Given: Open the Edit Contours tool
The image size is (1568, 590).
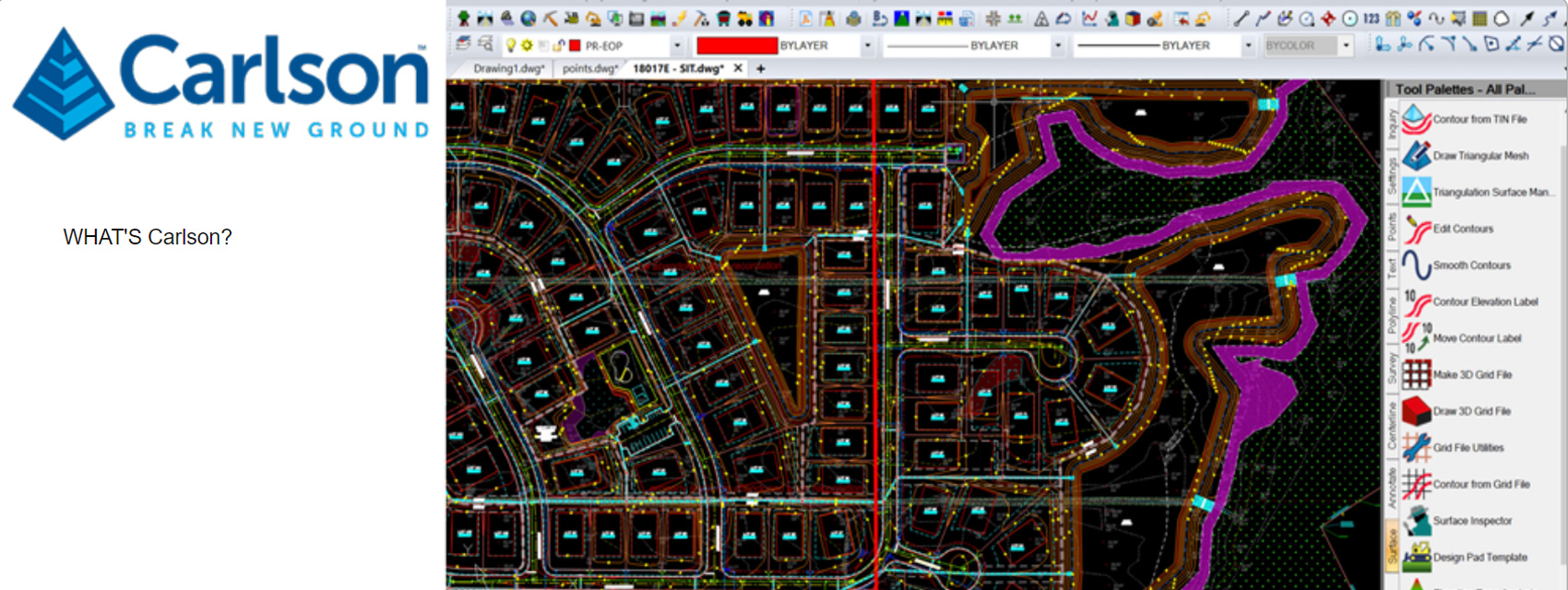Looking at the screenshot, I should pos(1462,229).
